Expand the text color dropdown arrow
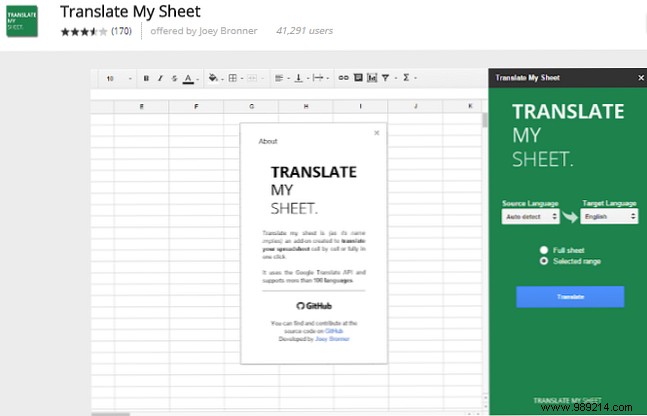Screen dimensions: 647x416 coord(198,79)
